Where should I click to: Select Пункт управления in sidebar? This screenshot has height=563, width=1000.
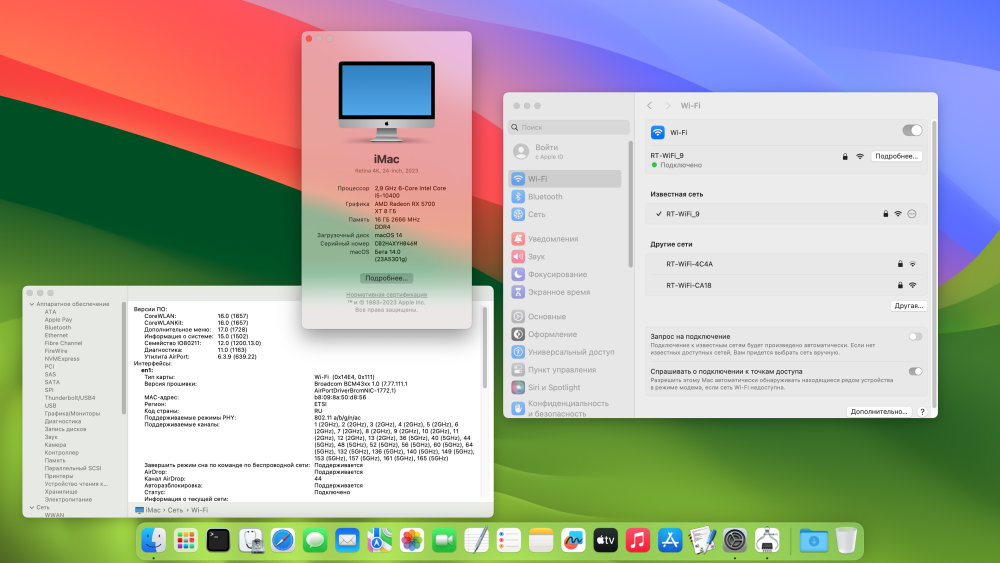point(565,370)
